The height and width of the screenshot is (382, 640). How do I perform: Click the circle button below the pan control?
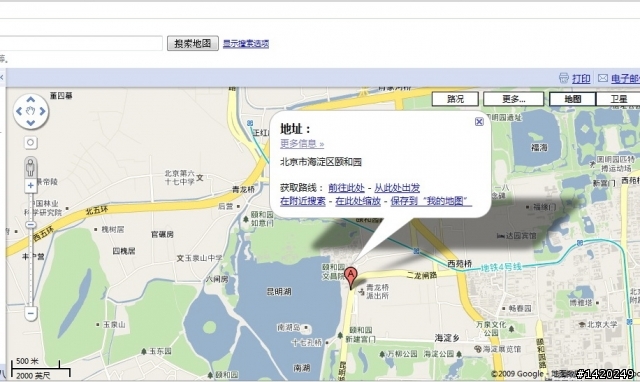click(x=31, y=143)
